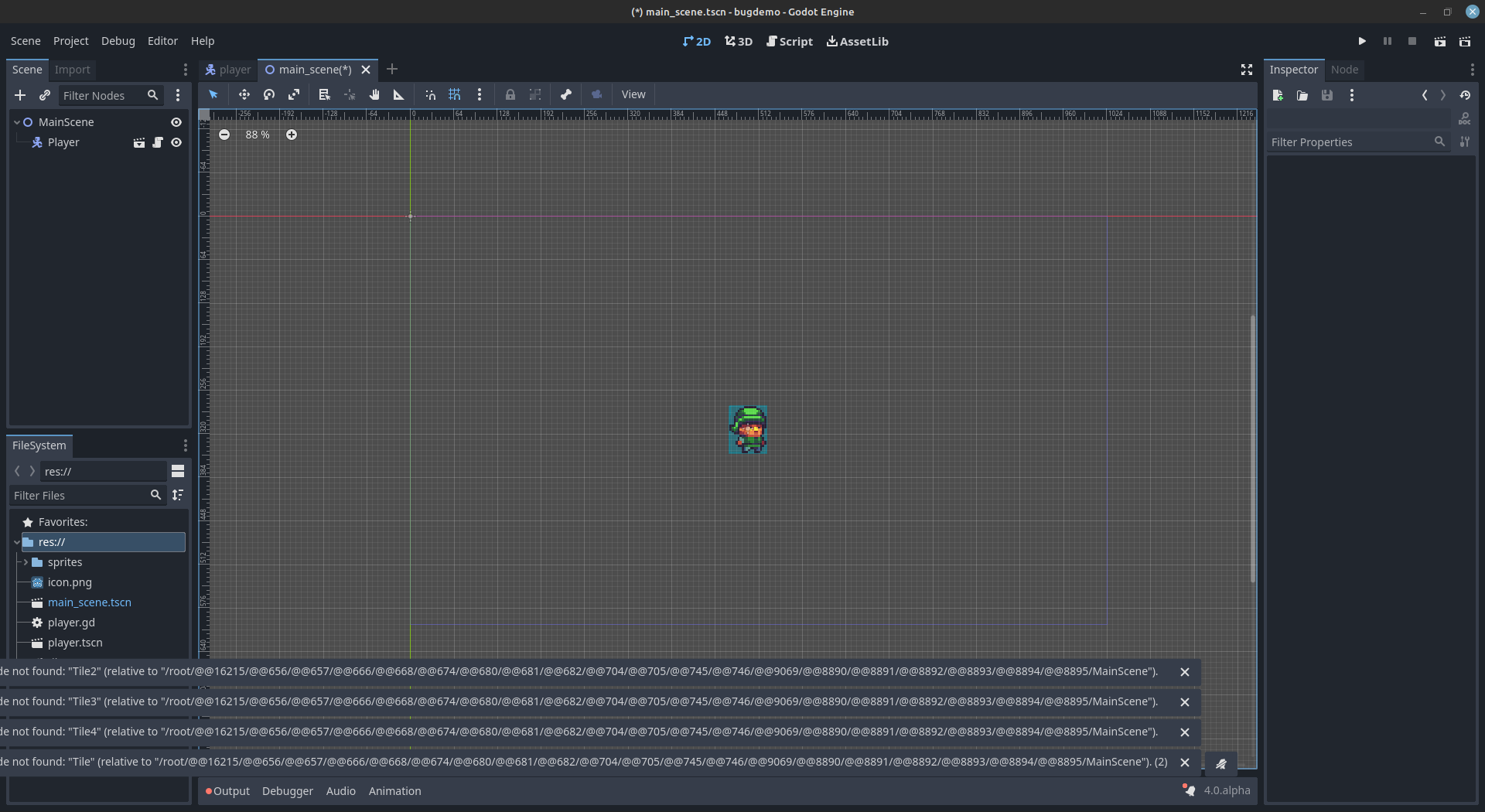The height and width of the screenshot is (812, 1485).
Task: Open snapping options three-dot menu
Action: [480, 94]
